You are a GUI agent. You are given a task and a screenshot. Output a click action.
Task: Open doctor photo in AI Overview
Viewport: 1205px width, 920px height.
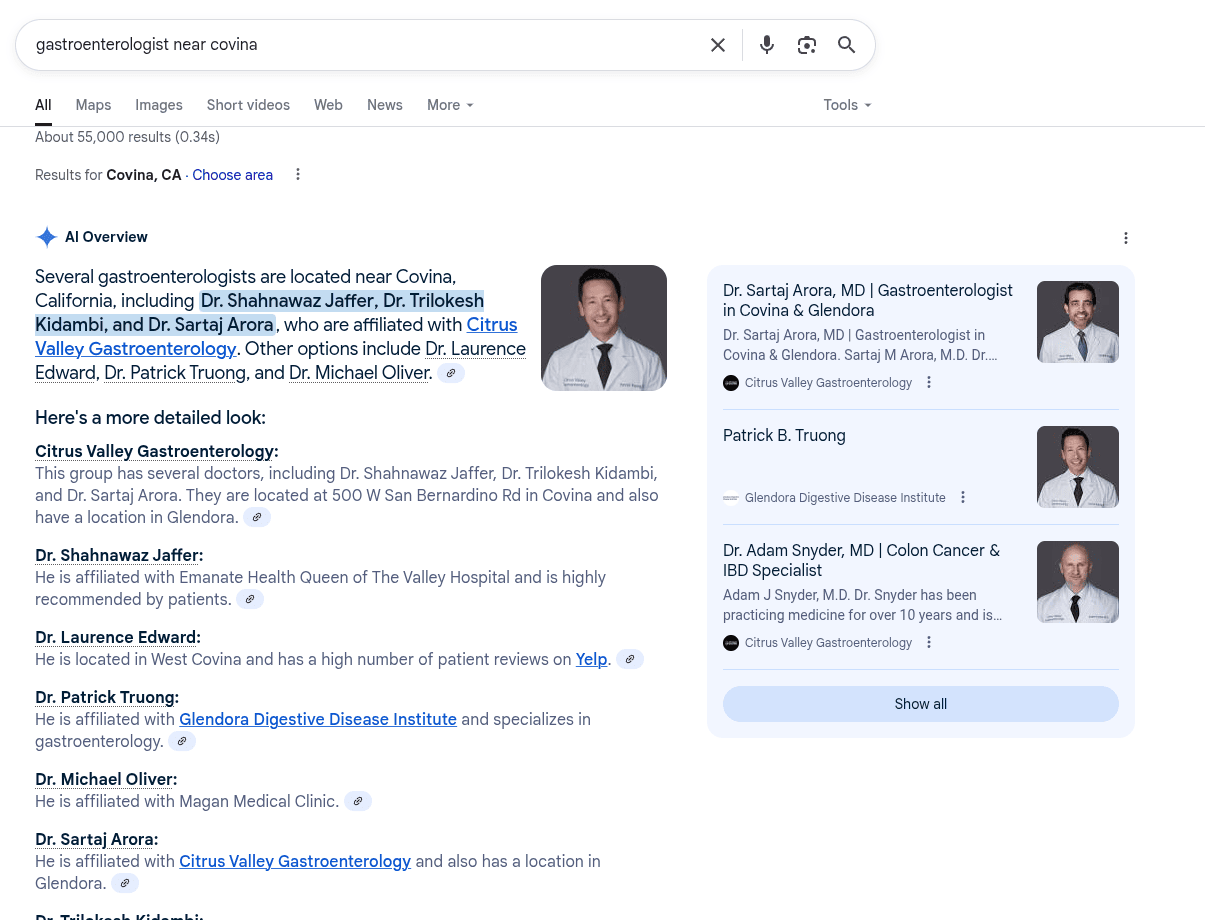tap(604, 328)
